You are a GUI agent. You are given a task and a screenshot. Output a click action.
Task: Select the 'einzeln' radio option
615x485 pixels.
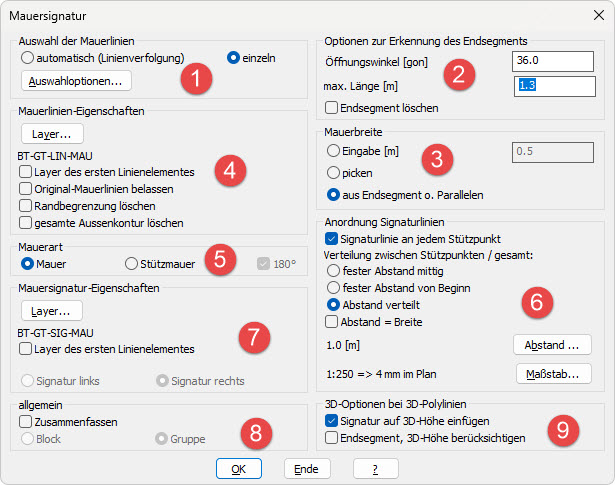[234, 58]
